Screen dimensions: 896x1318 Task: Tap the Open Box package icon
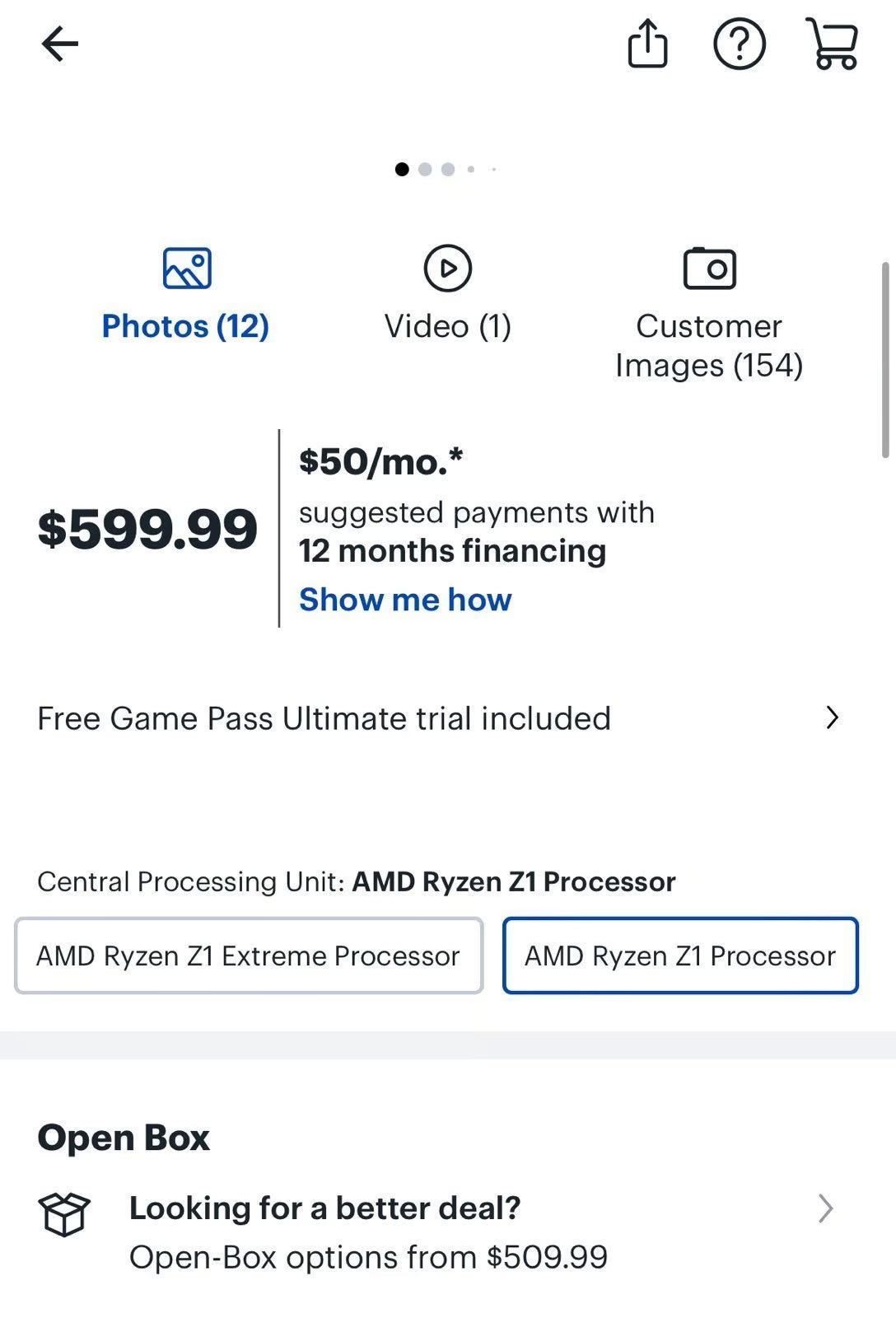(x=64, y=1215)
